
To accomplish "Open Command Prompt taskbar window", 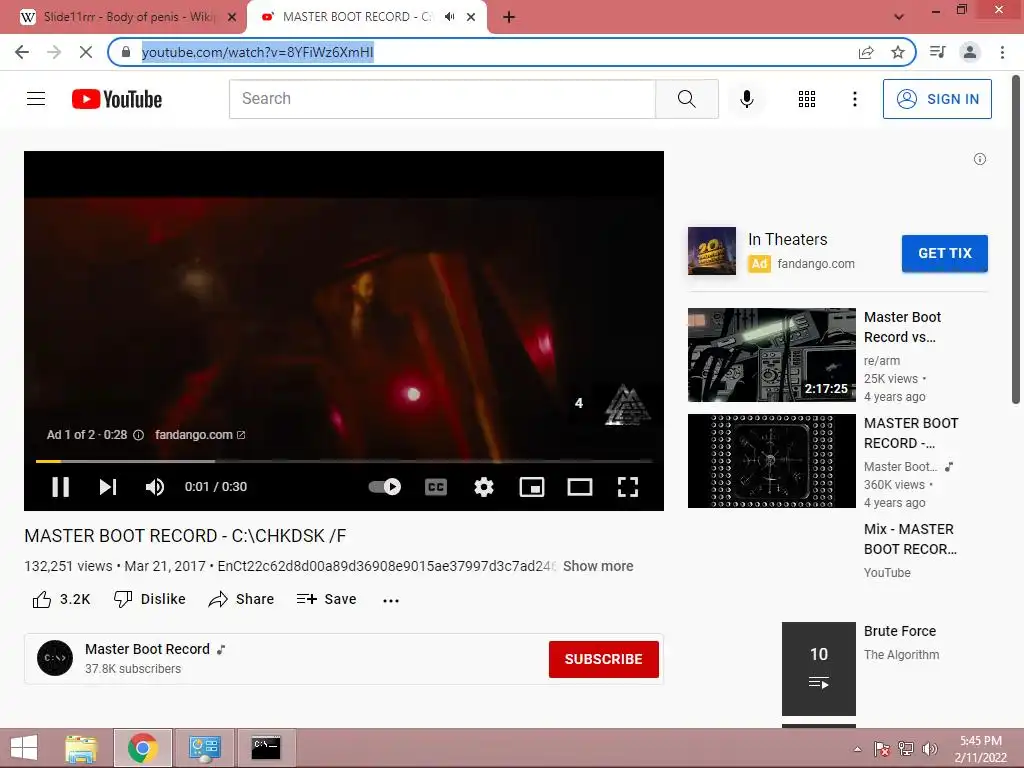I will 266,747.
